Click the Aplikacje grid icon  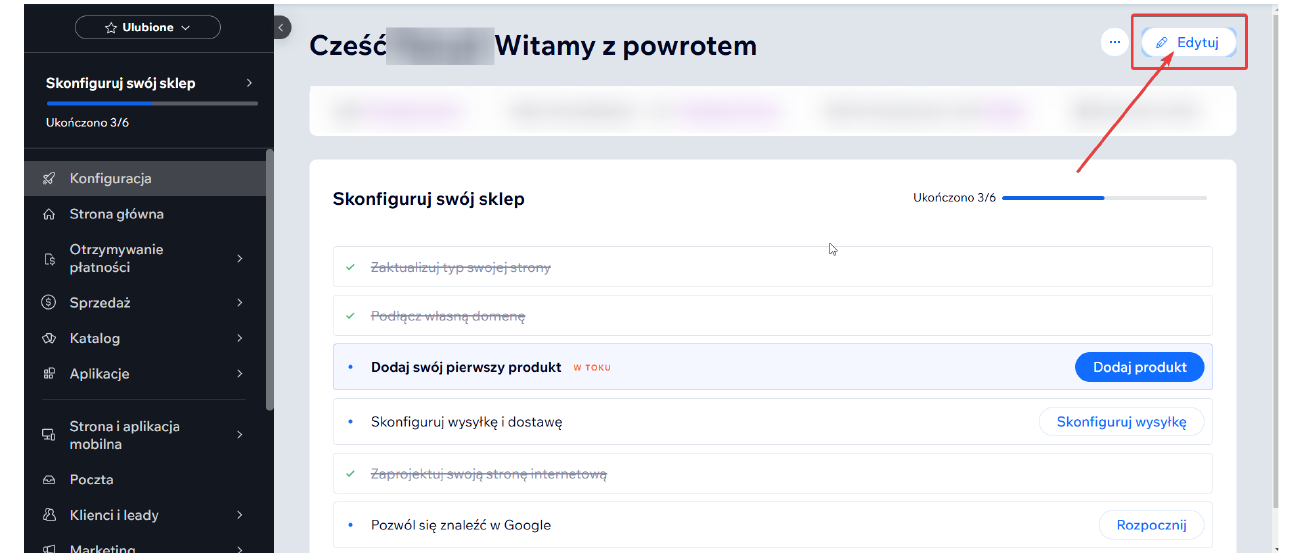(x=48, y=374)
